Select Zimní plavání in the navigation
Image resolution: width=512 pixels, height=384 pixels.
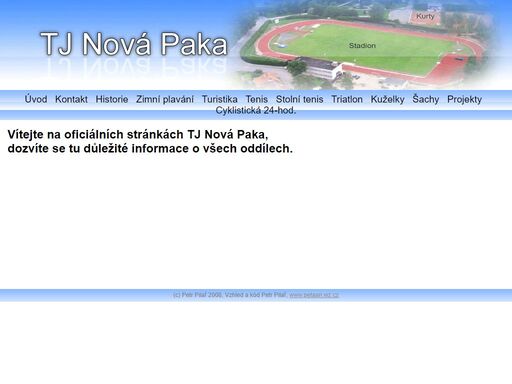coord(165,99)
